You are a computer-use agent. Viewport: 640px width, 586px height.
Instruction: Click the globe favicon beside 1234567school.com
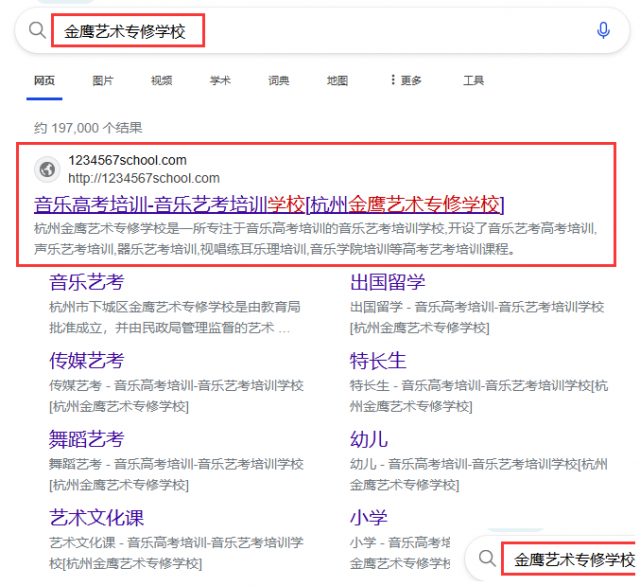(x=47, y=169)
